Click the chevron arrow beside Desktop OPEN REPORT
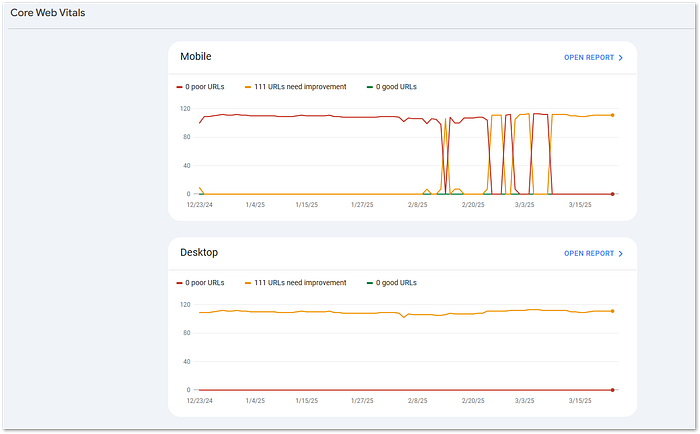The width and height of the screenshot is (700, 434). (x=621, y=254)
